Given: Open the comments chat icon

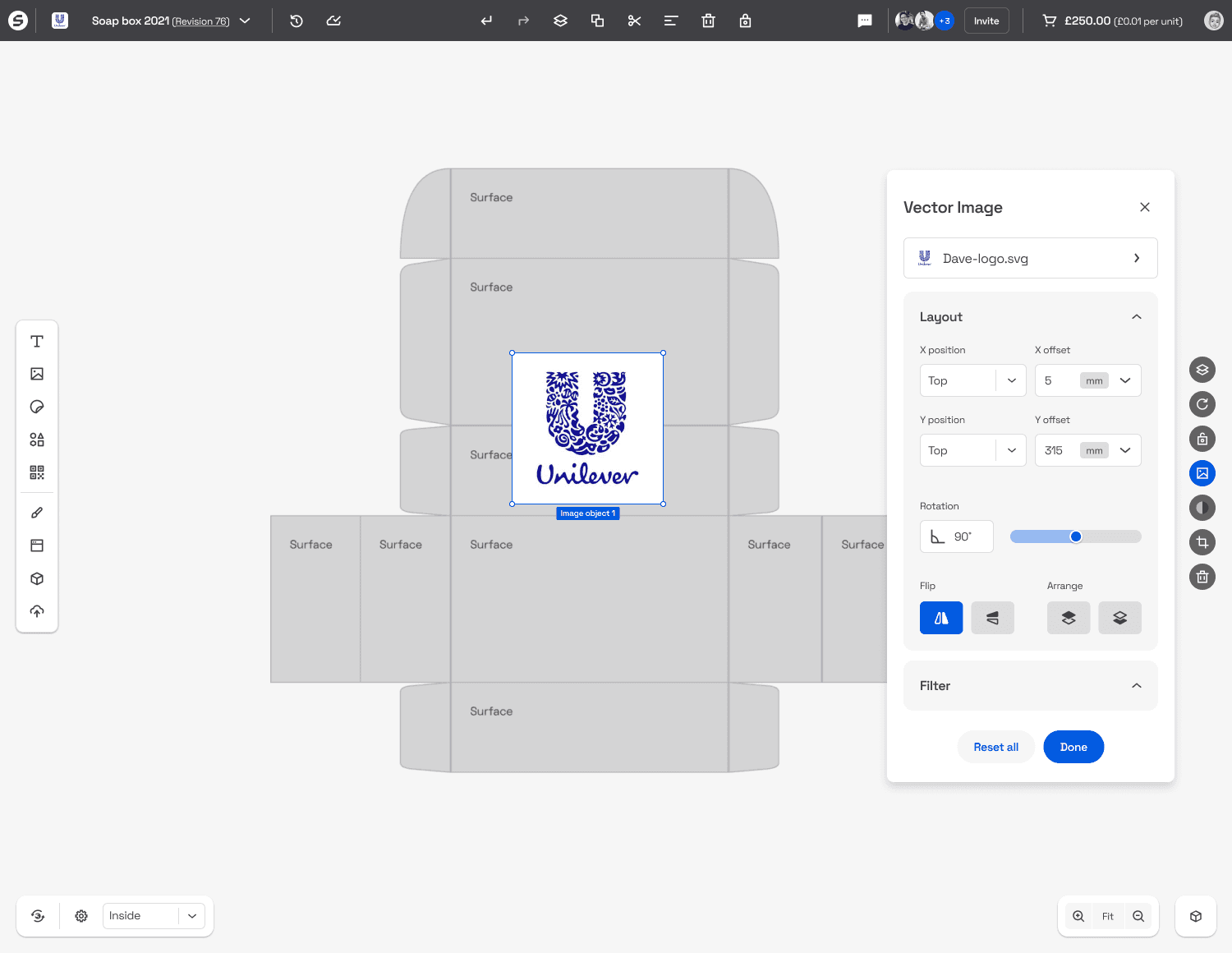Looking at the screenshot, I should pyautogui.click(x=865, y=21).
